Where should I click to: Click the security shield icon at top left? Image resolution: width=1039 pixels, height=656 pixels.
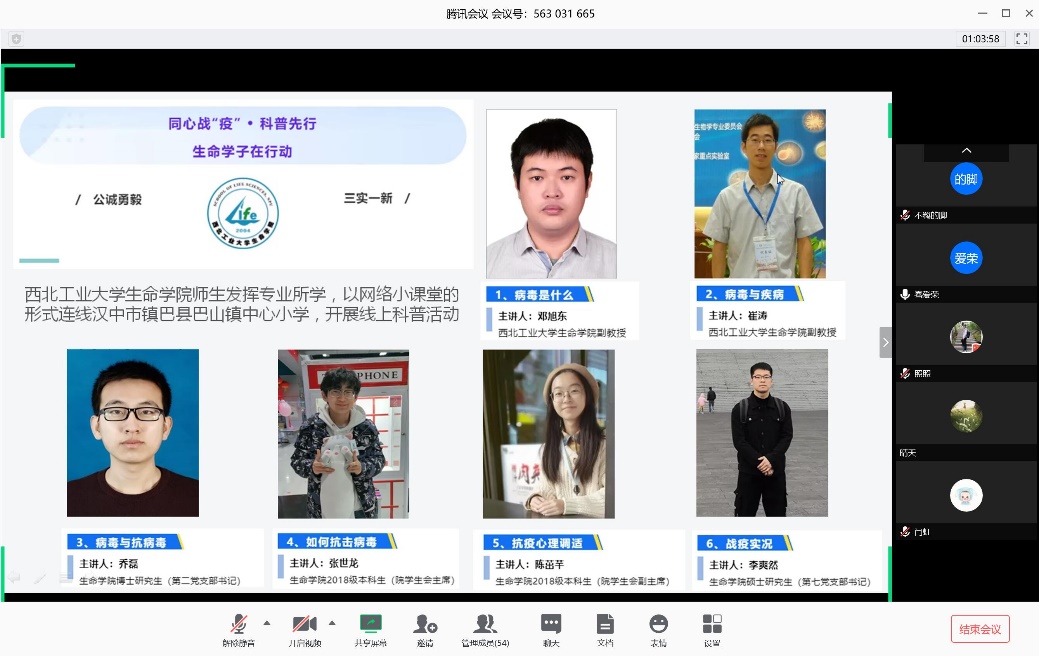(16, 39)
